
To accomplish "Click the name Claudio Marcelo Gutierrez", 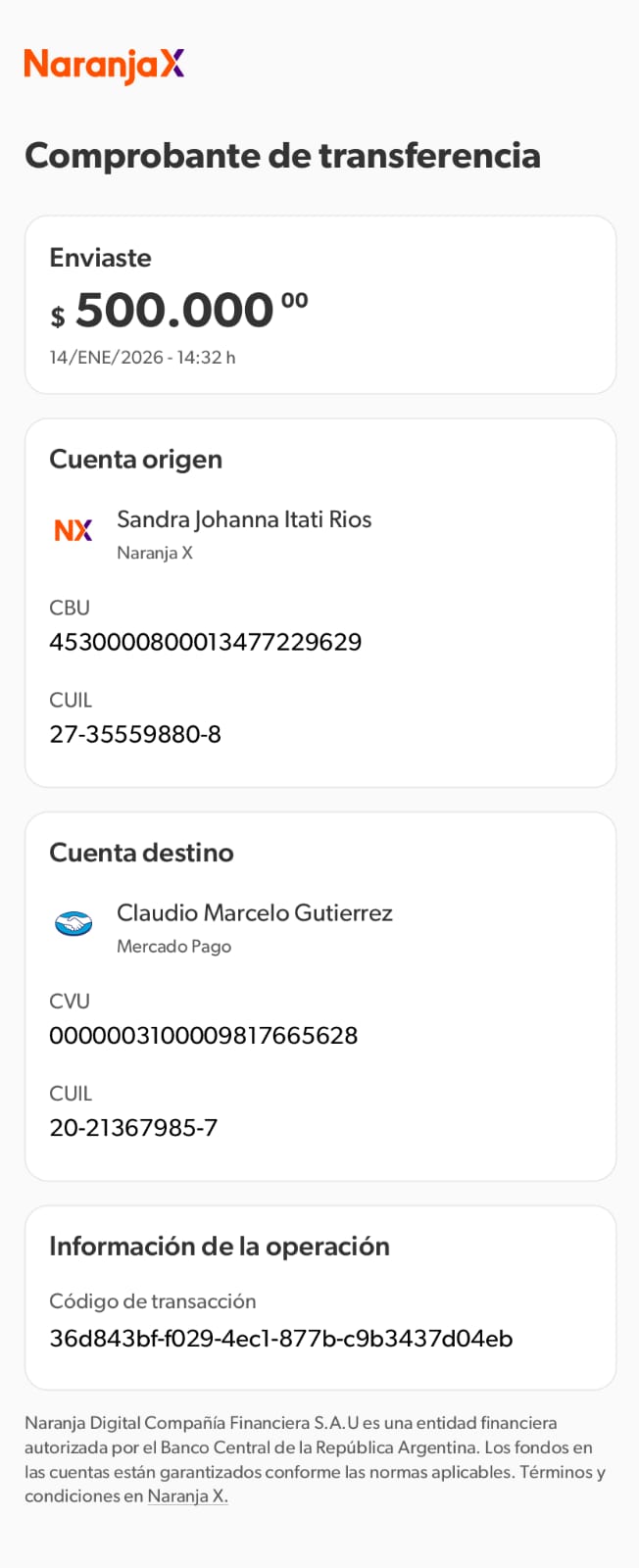I will pyautogui.click(x=254, y=912).
